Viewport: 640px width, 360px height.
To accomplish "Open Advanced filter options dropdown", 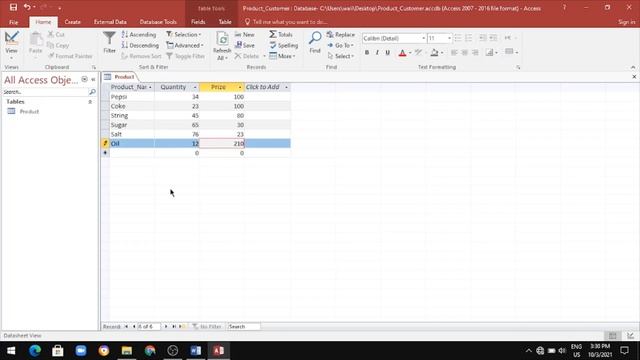I will [184, 45].
